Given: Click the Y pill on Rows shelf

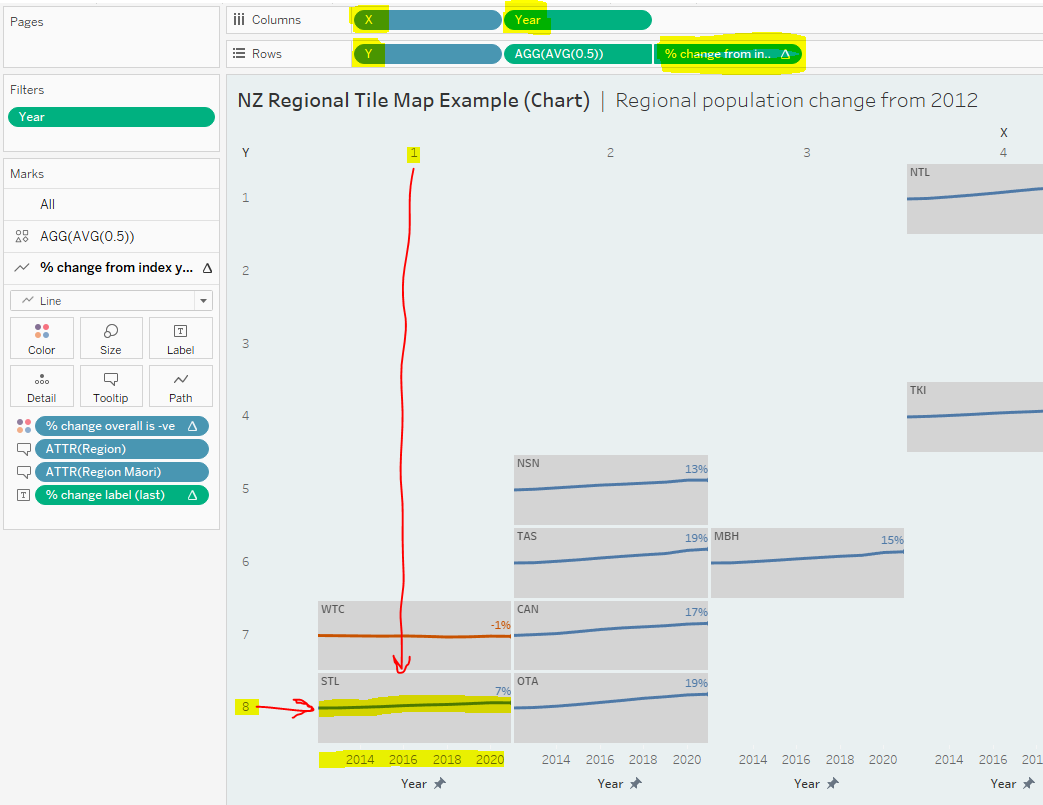Looking at the screenshot, I should (x=427, y=54).
